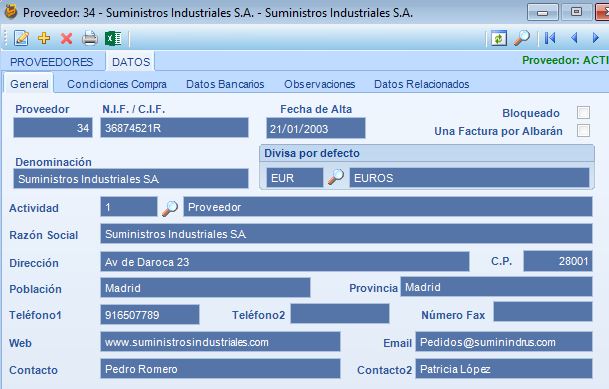This screenshot has height=389, width=609.
Task: Click the Dirección field
Action: point(285,262)
